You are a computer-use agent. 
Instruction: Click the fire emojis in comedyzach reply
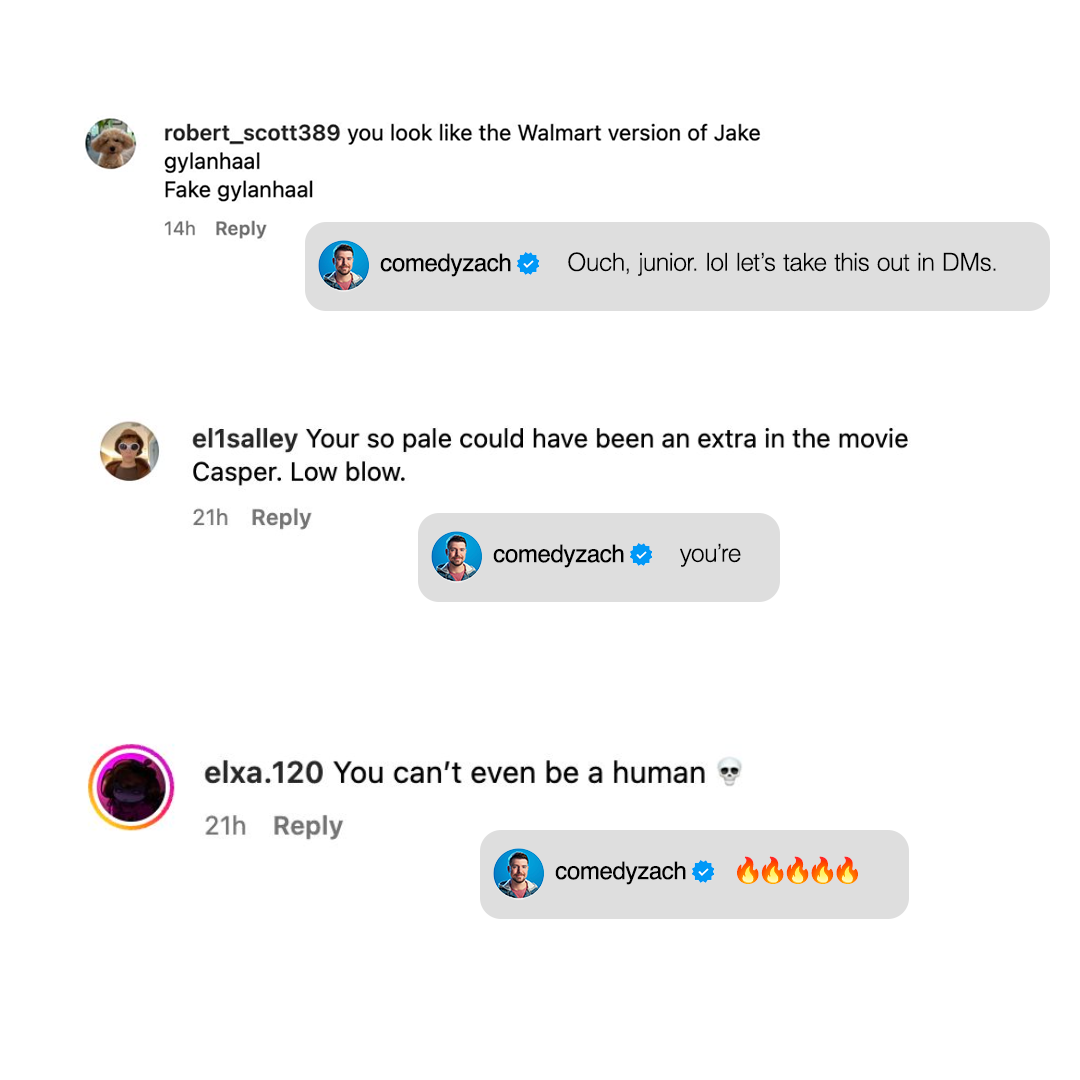797,871
